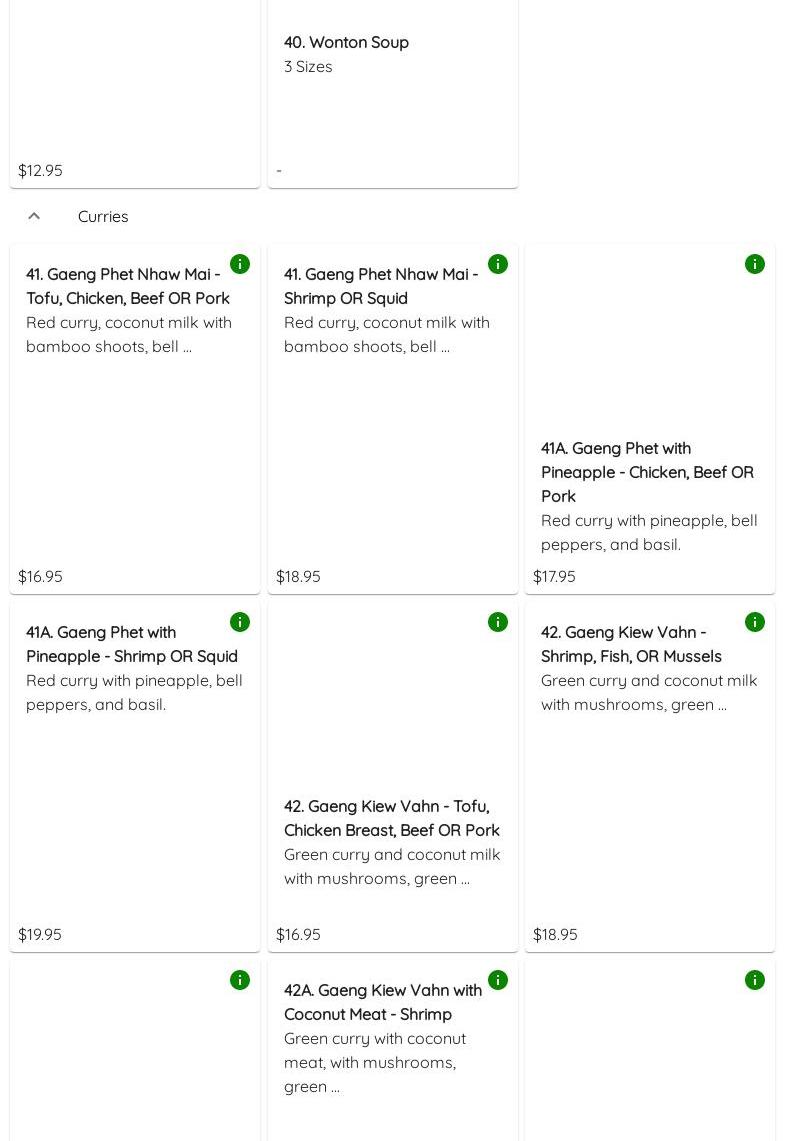Image resolution: width=785 pixels, height=1141 pixels.
Task: Collapse the Curries section chevron
Action: point(34,216)
